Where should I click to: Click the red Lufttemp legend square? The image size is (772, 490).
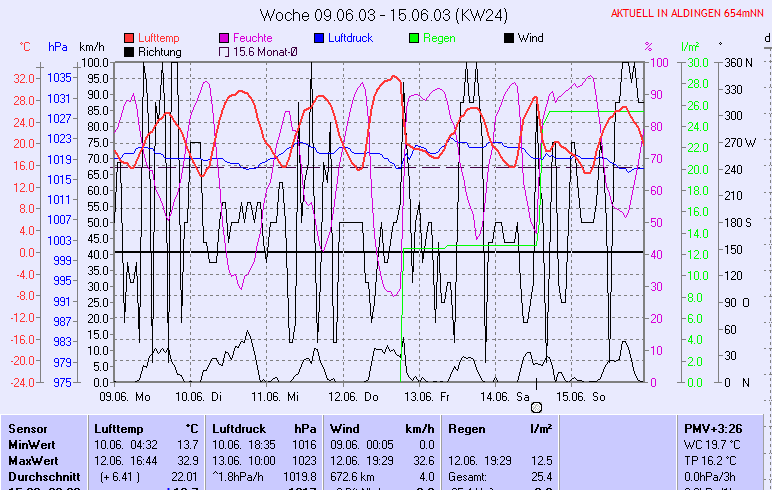pos(129,38)
